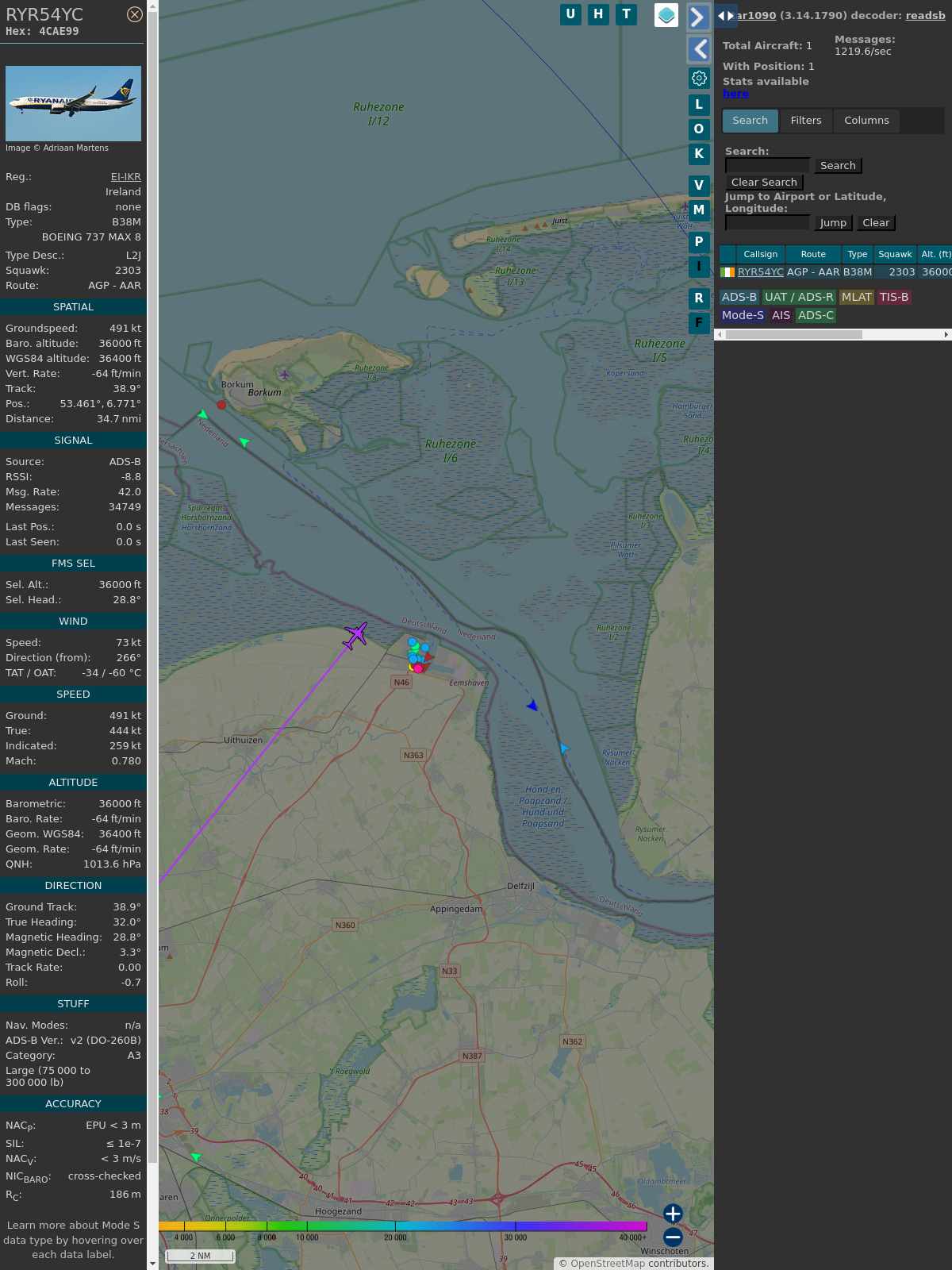Collapse sidebar with the left chevron button
The height and width of the screenshot is (1270, 952).
699,49
